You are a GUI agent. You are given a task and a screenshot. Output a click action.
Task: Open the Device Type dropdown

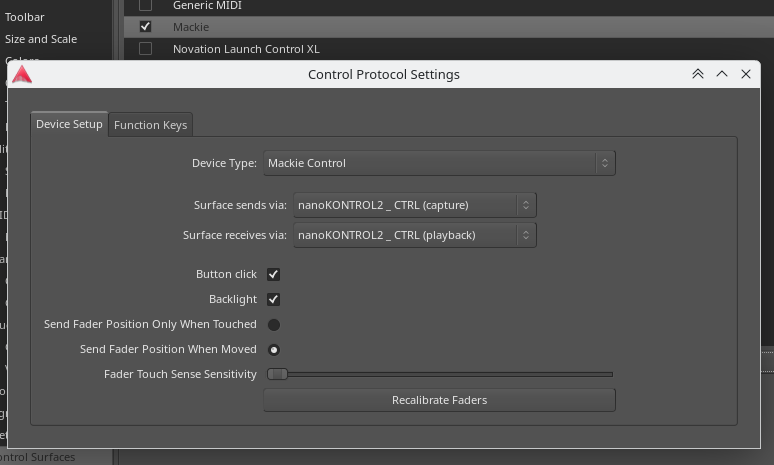438,163
